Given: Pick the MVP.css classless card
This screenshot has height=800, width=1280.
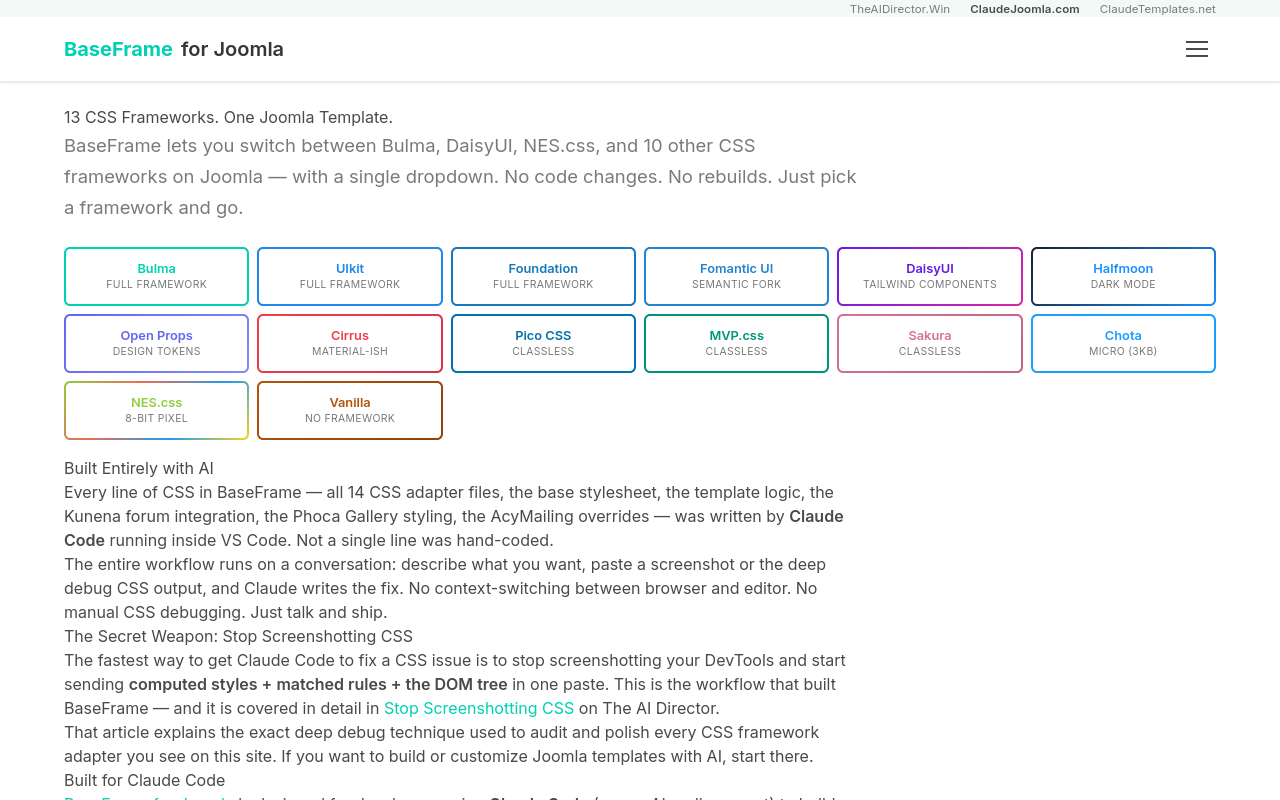Looking at the screenshot, I should point(736,343).
